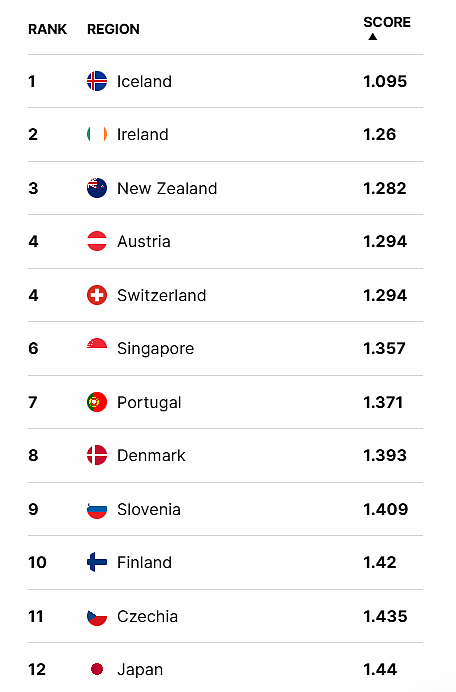Click the Switzerland flag icon

click(97, 295)
